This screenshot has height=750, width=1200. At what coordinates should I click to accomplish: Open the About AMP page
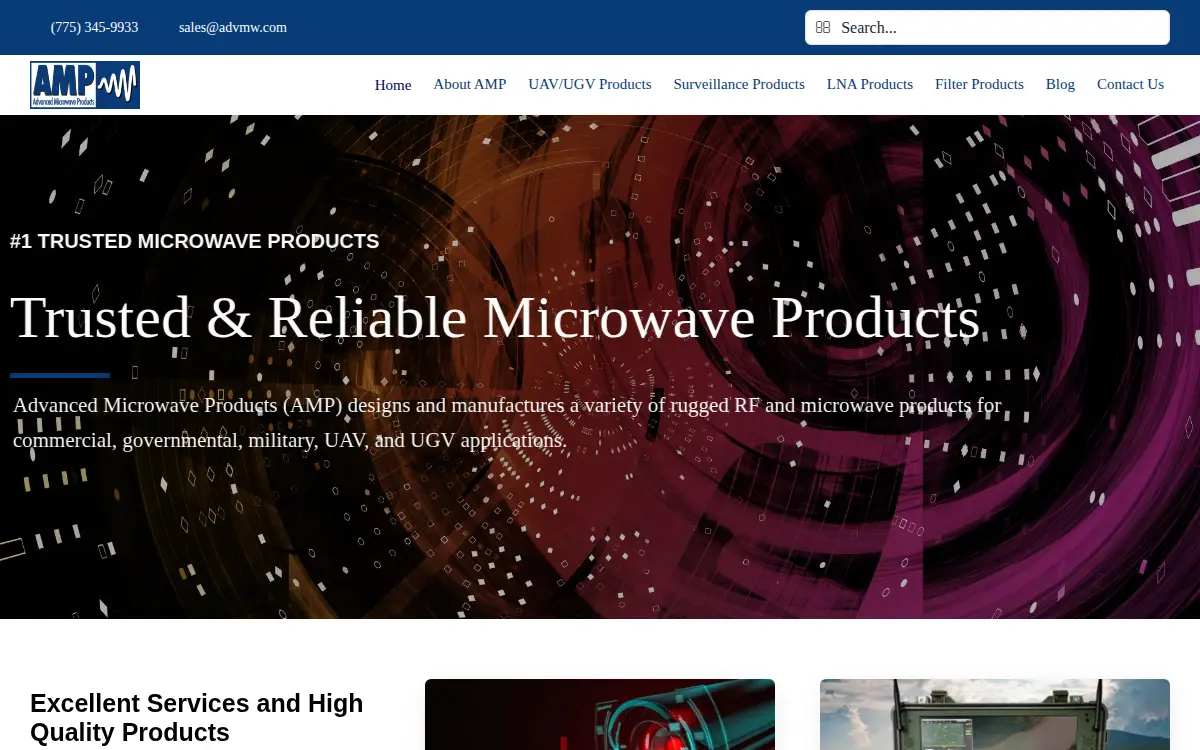[x=470, y=84]
